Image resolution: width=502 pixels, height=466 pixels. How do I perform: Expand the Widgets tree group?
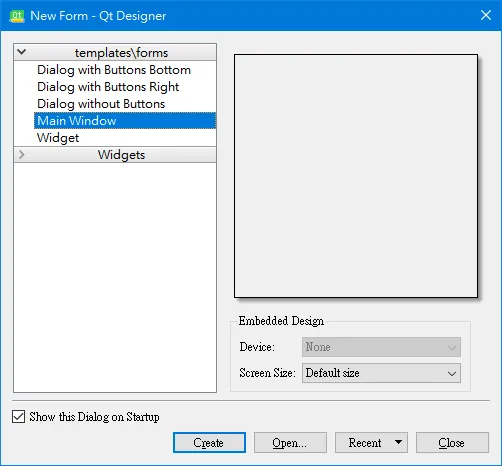(x=22, y=154)
